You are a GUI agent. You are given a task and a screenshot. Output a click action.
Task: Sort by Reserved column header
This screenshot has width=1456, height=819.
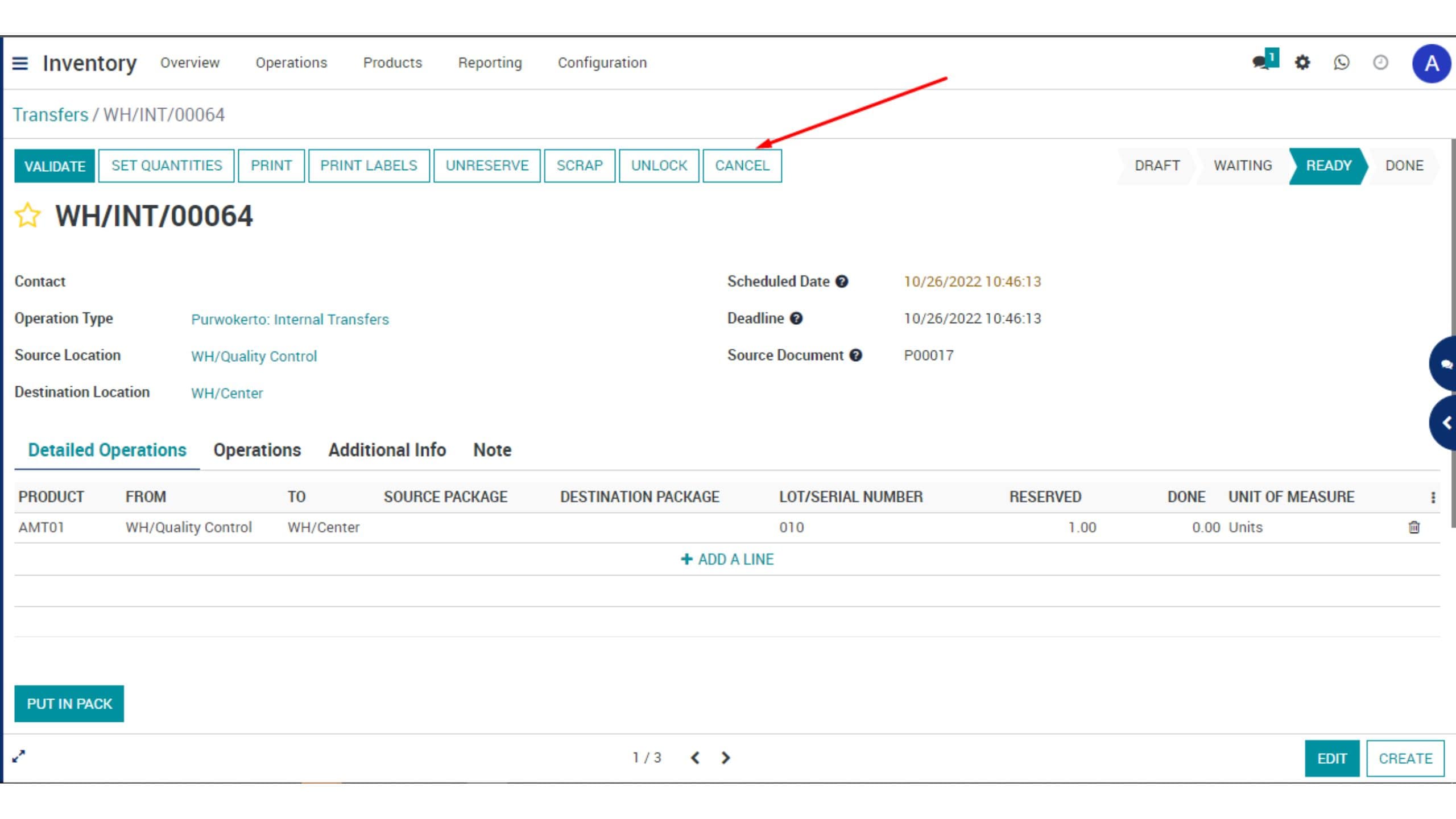(1045, 497)
